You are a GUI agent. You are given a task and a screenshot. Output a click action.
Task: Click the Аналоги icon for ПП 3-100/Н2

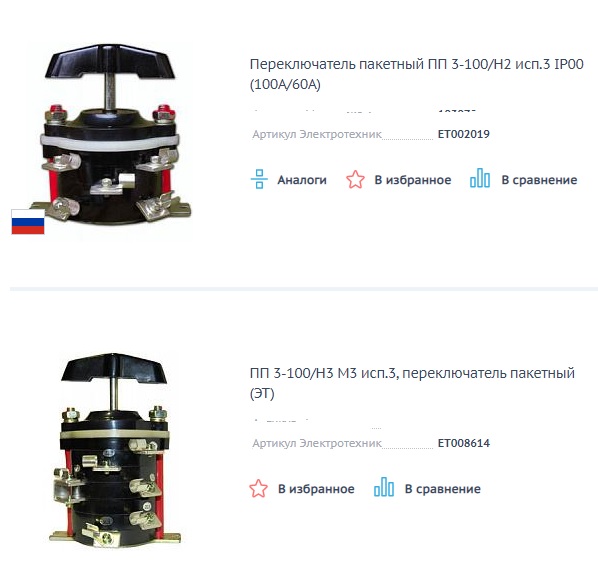[x=259, y=179]
